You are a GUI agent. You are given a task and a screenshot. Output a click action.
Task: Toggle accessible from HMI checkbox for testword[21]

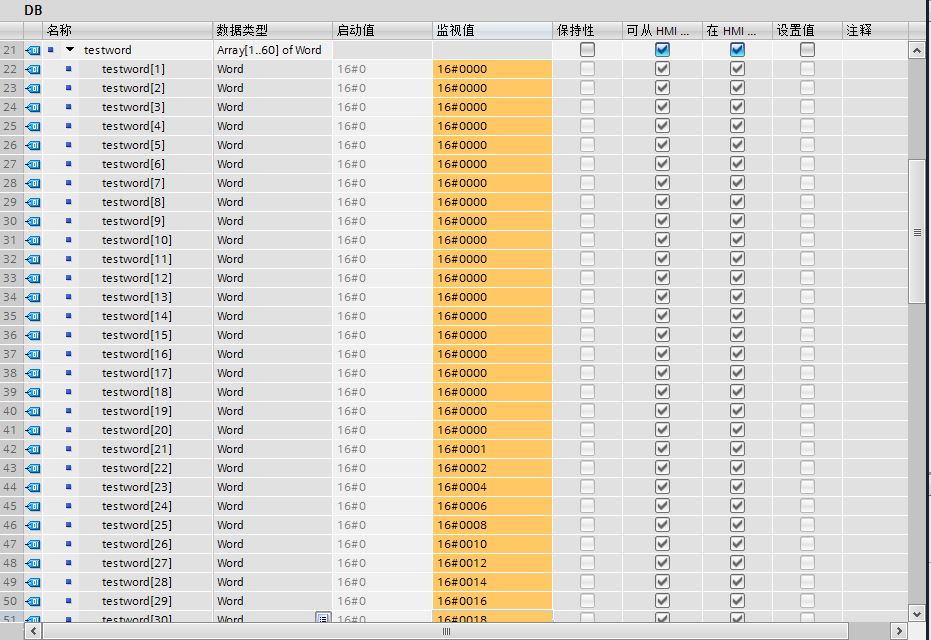click(x=662, y=449)
